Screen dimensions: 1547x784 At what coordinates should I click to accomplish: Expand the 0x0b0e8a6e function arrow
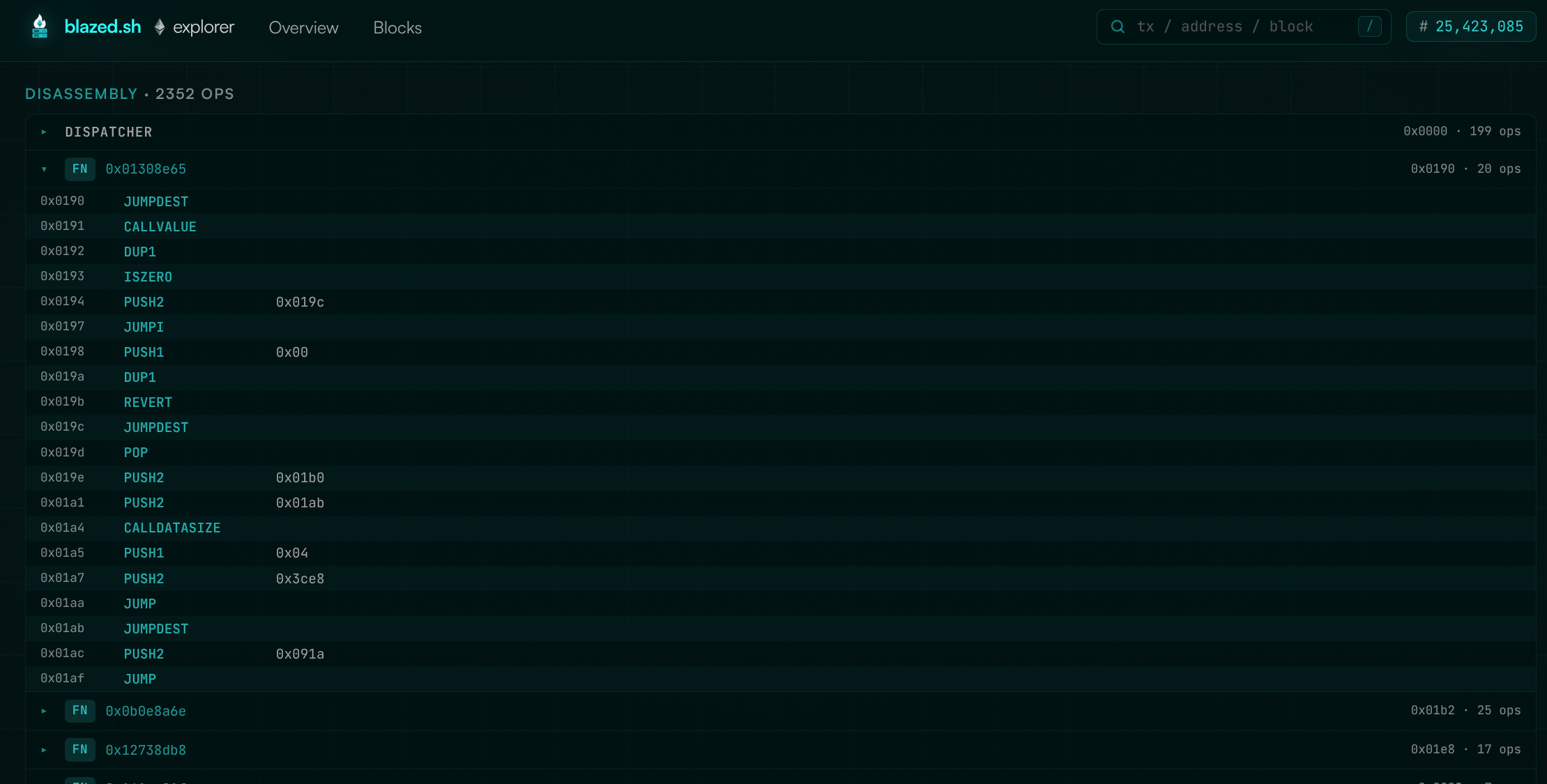[44, 711]
